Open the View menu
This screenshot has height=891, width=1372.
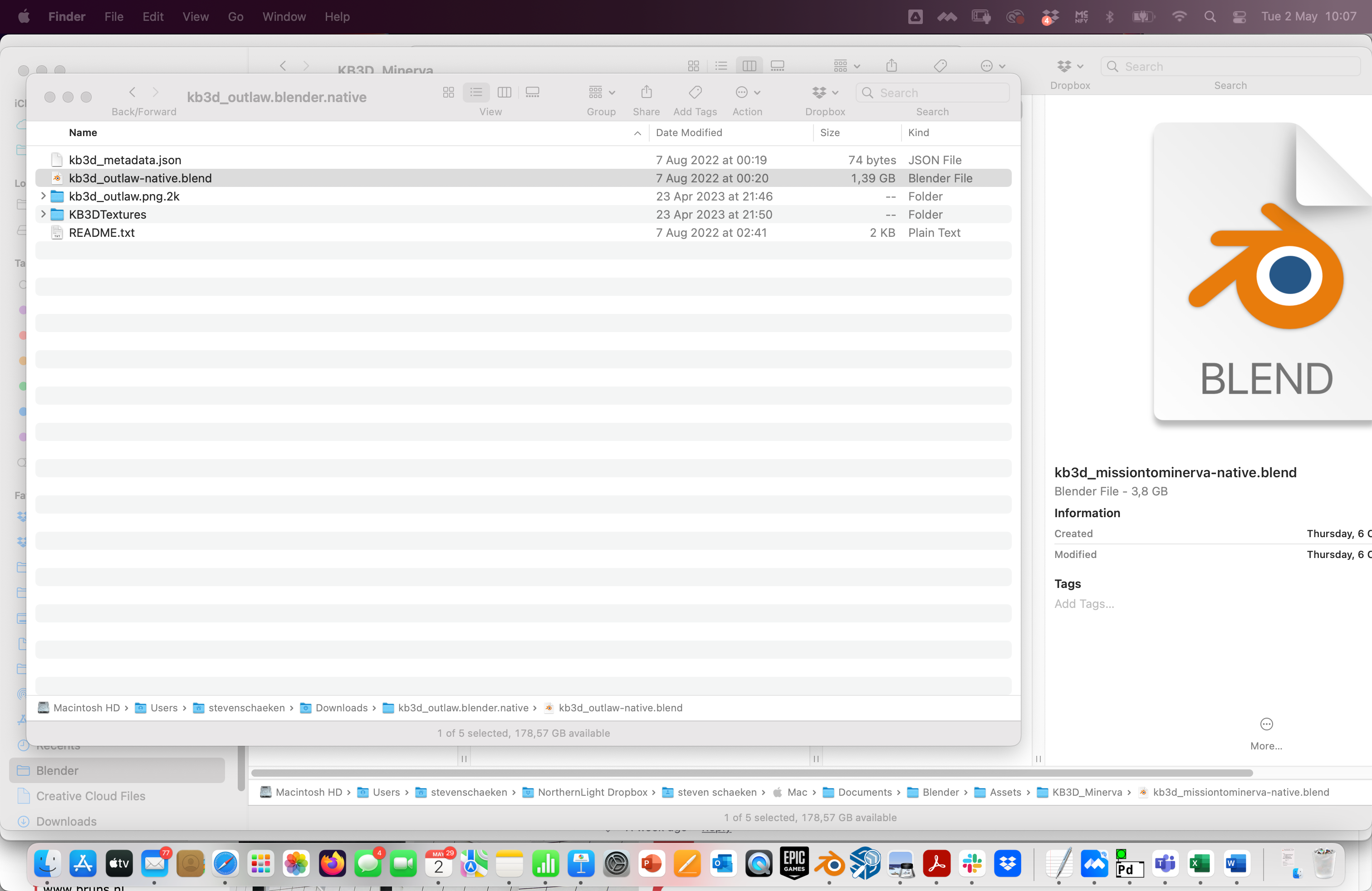point(196,17)
